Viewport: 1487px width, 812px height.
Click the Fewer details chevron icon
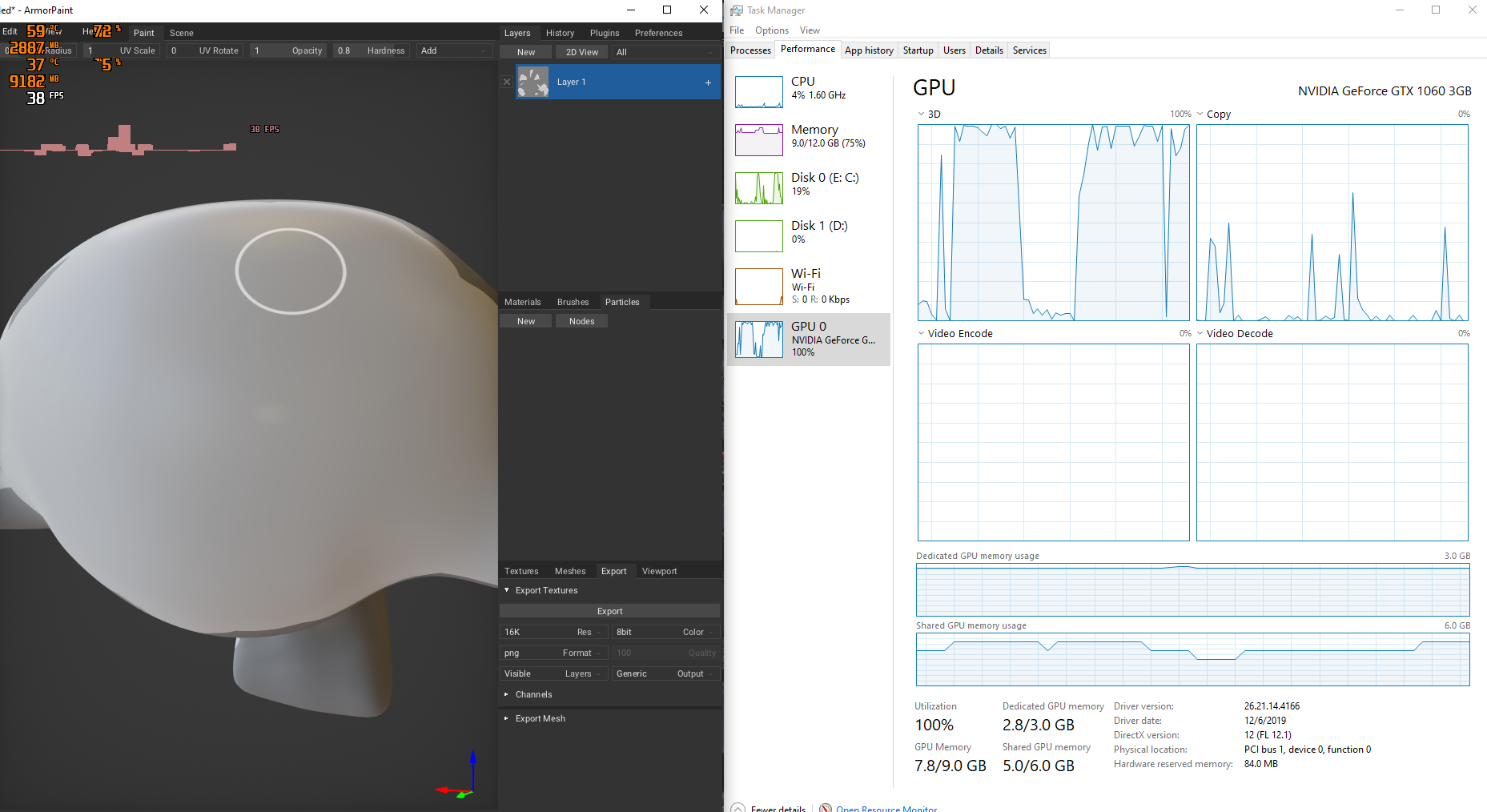coord(738,808)
